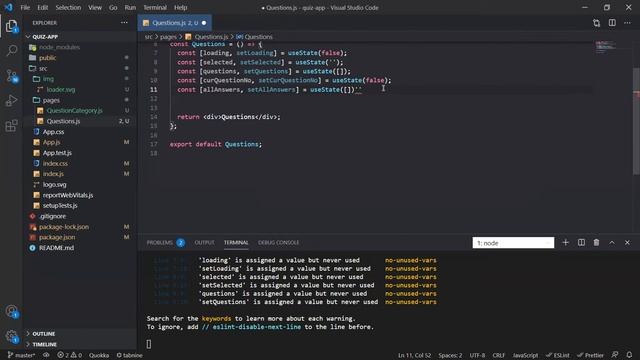Viewport: 640px width, 360px height.
Task: Open the Run and Debug view
Action: pos(11,100)
